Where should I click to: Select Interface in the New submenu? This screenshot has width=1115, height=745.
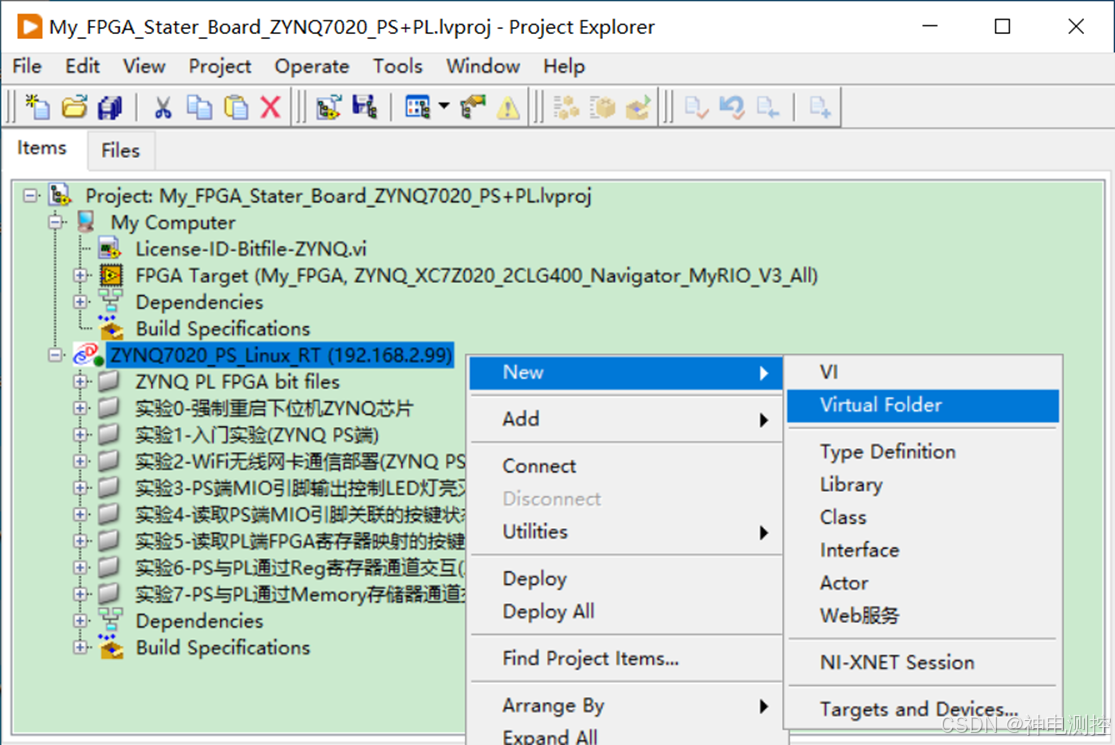tap(922, 550)
